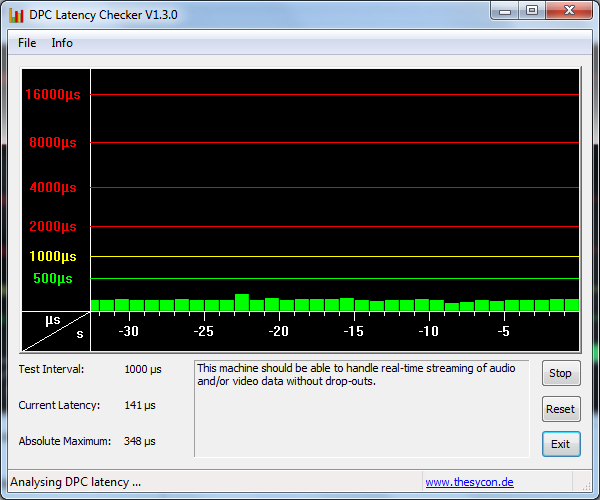Click the 2000µs axis label
Screen dimensions: 600x500
(x=53, y=226)
